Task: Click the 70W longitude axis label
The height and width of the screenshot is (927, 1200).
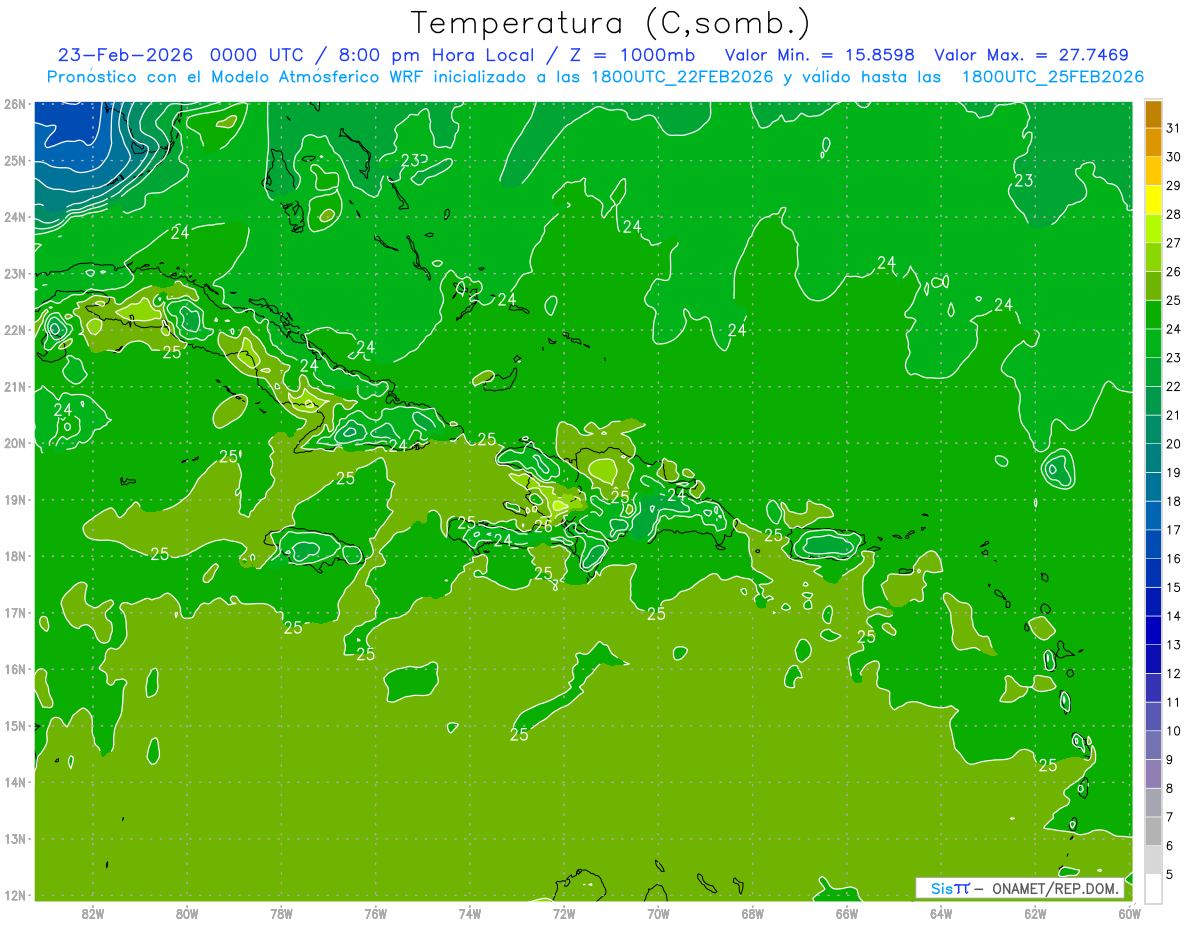Action: pyautogui.click(x=658, y=913)
